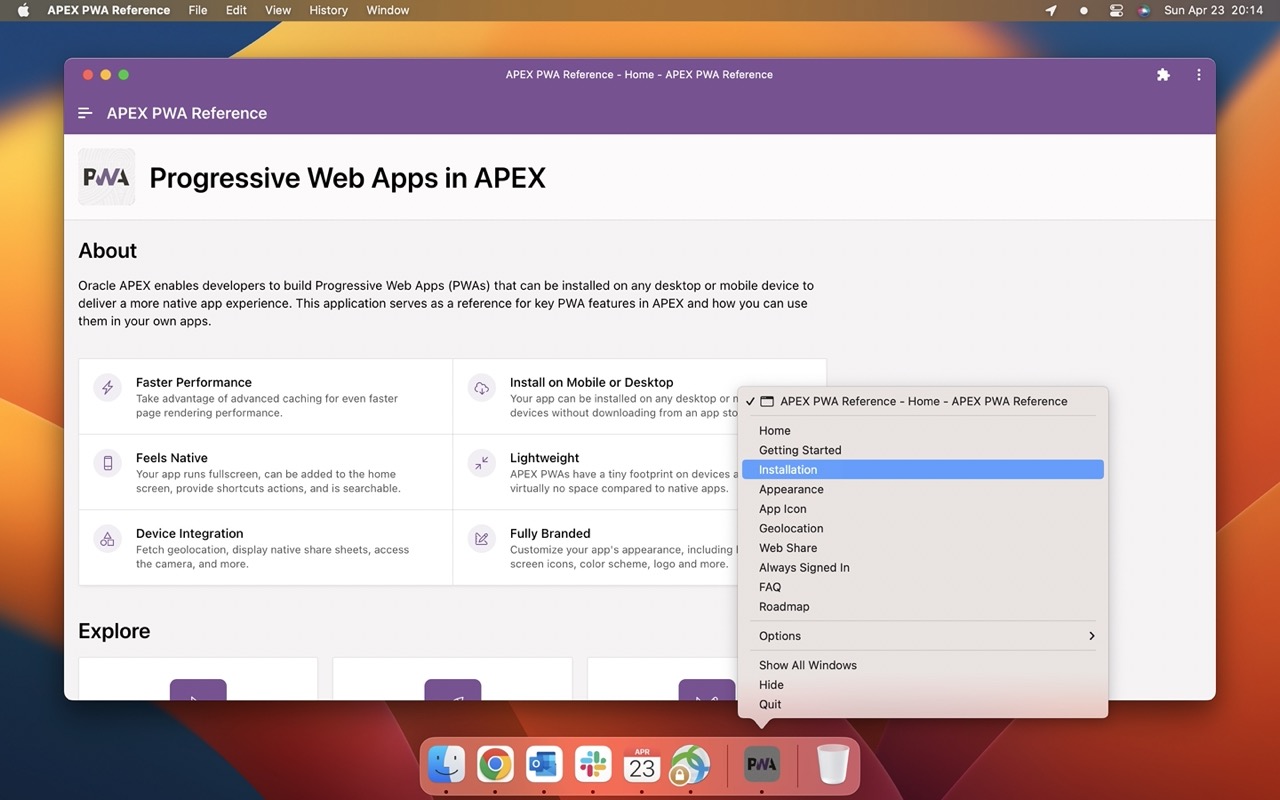Click the extensions puzzle piece icon
The width and height of the screenshot is (1280, 800).
tap(1163, 75)
